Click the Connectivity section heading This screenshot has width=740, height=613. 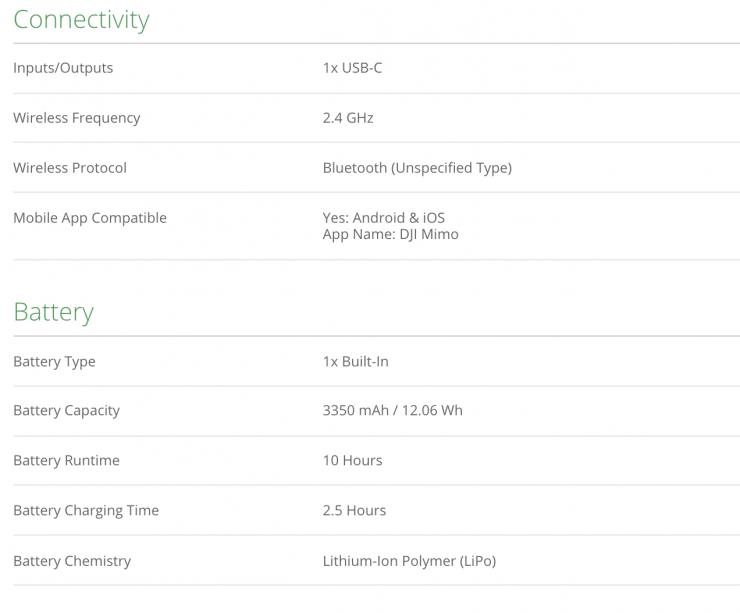(x=81, y=20)
